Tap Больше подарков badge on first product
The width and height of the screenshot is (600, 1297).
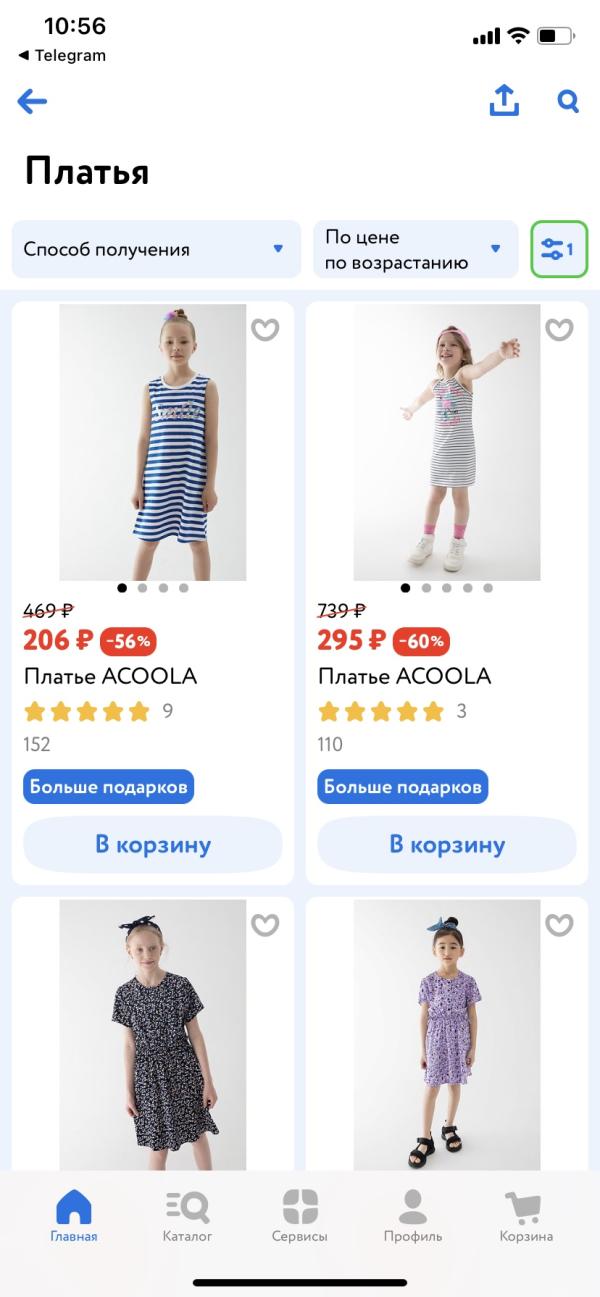click(108, 787)
